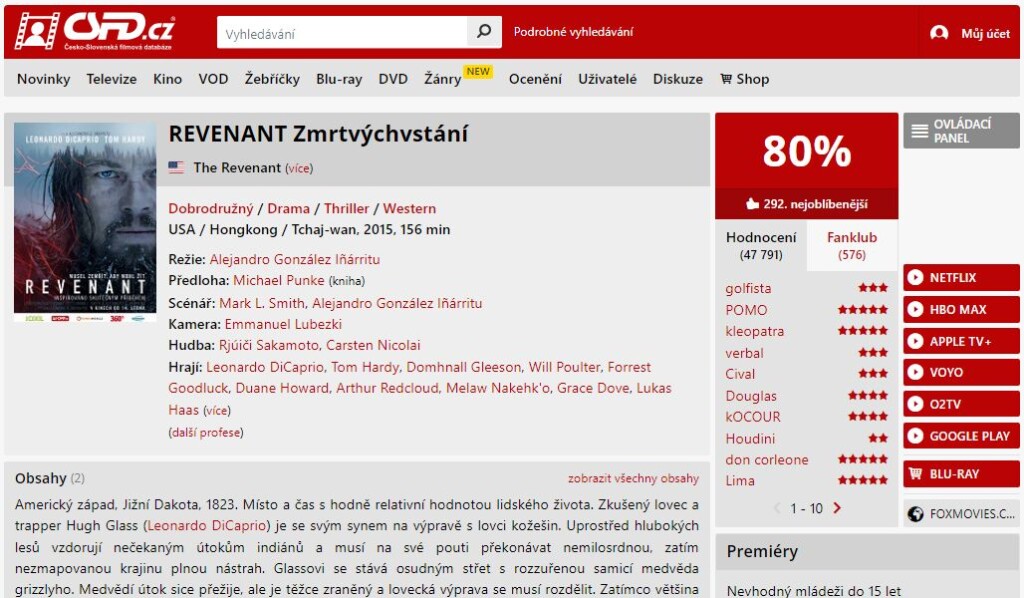Viewport: 1024px width, 598px height.
Task: Open user don corleone profile
Action: pos(767,460)
